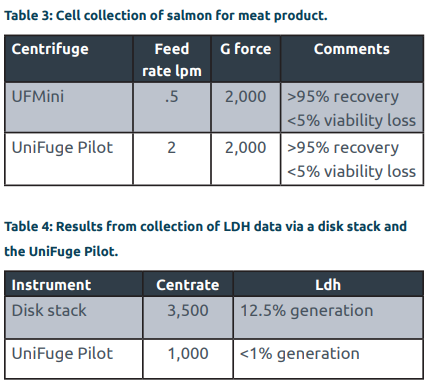
Task: Click the <1% generation cell
Action: tap(328, 359)
